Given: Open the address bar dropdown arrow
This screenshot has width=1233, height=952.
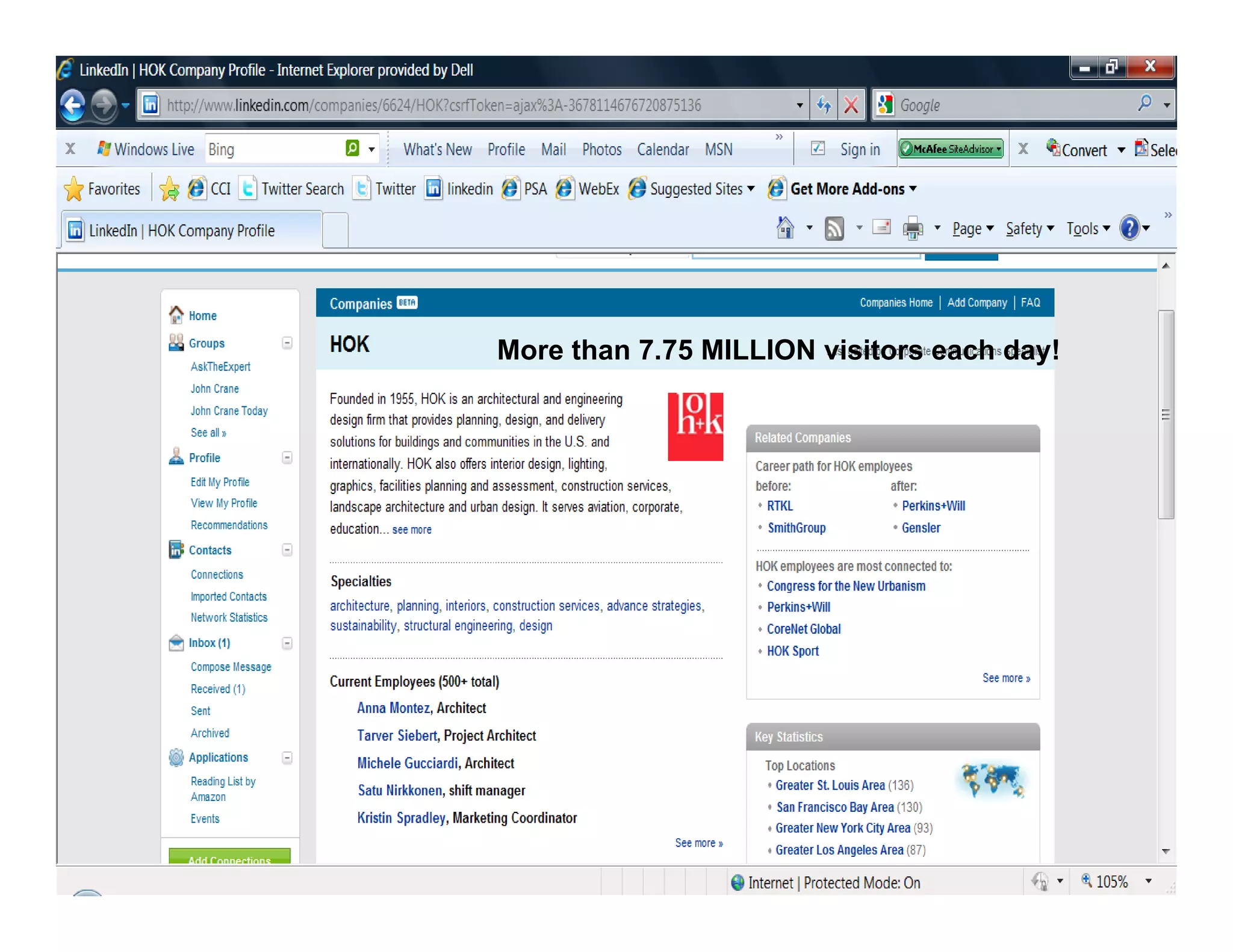Looking at the screenshot, I should pyautogui.click(x=800, y=105).
